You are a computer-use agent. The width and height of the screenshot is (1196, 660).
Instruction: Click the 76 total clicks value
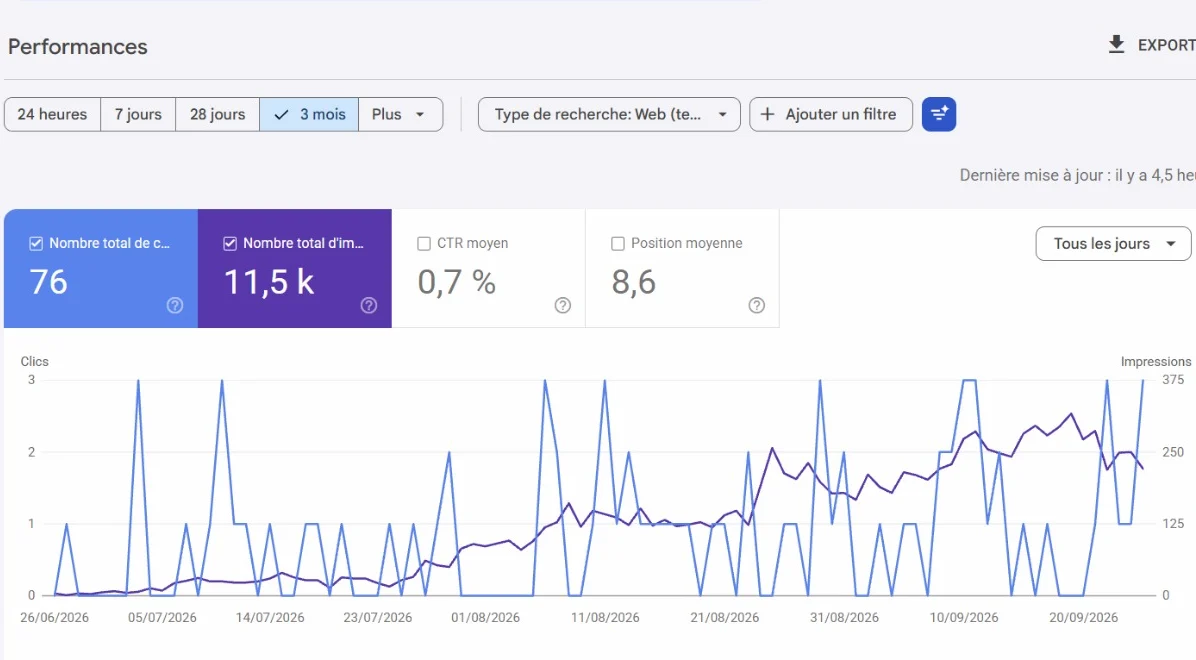click(49, 282)
